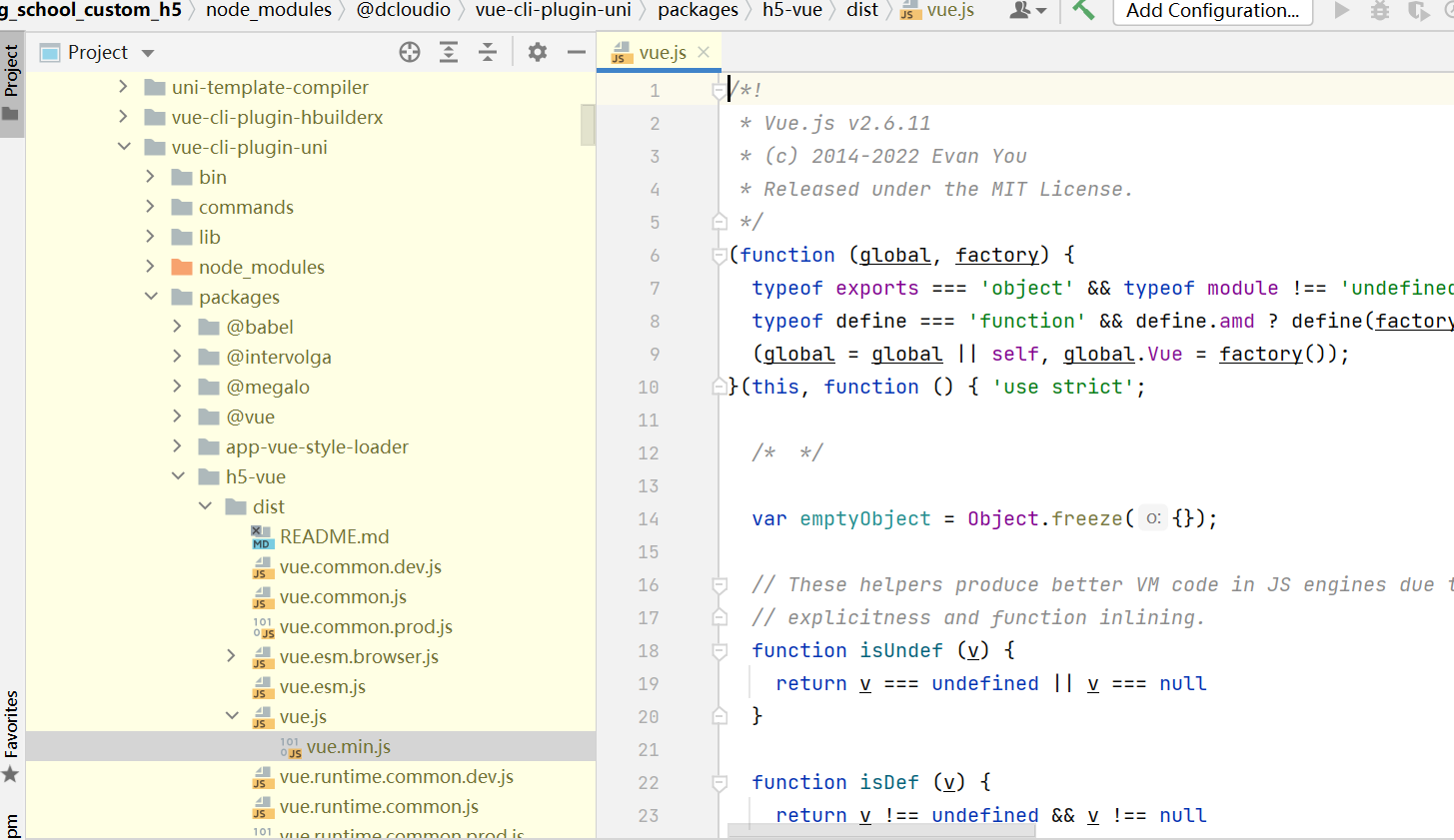Select vue.common.dev.js in the project tree
Viewport: 1454px width, 840px height.
(x=360, y=566)
